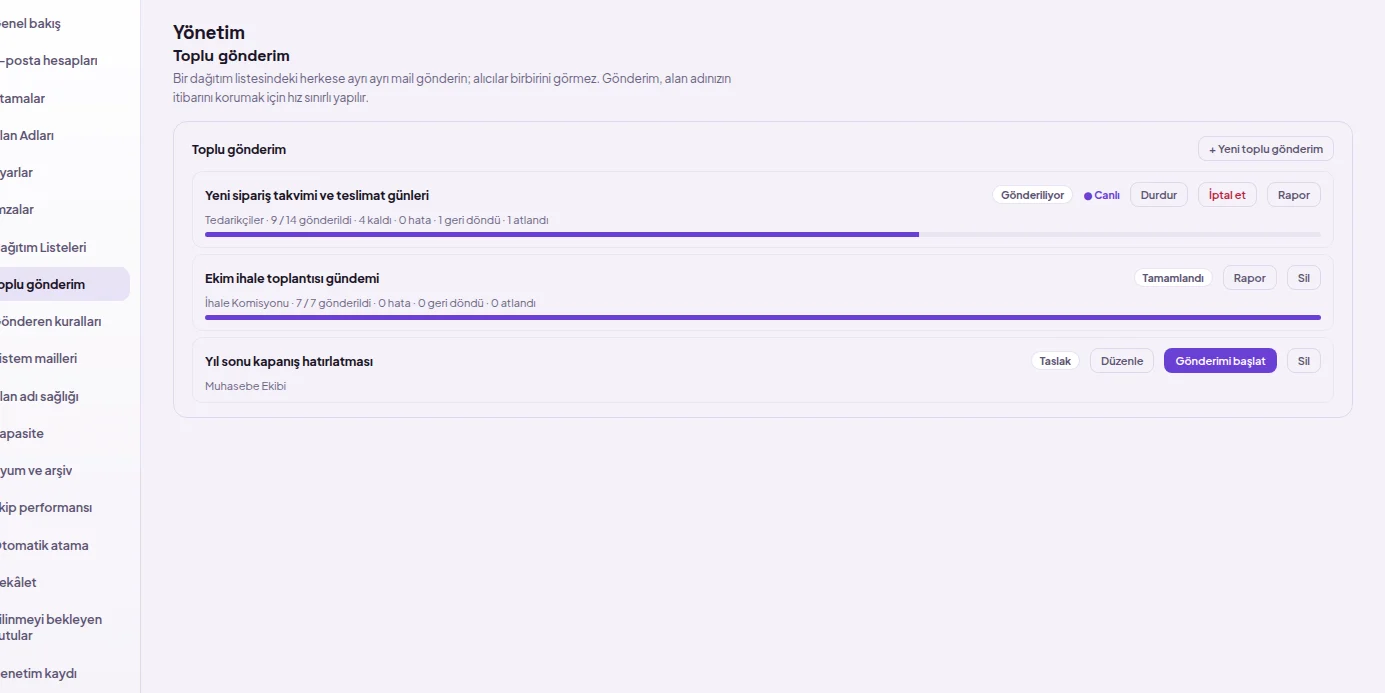Click the Ekim ihale toplantısı completed progress bar
The width and height of the screenshot is (1385, 693).
(x=763, y=318)
